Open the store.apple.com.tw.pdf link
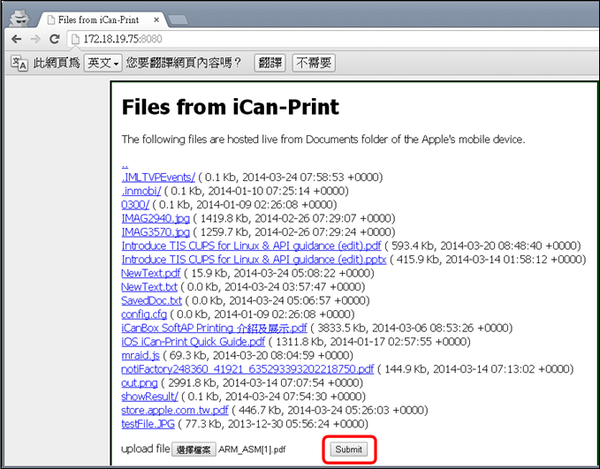The image size is (600, 469). [174, 410]
